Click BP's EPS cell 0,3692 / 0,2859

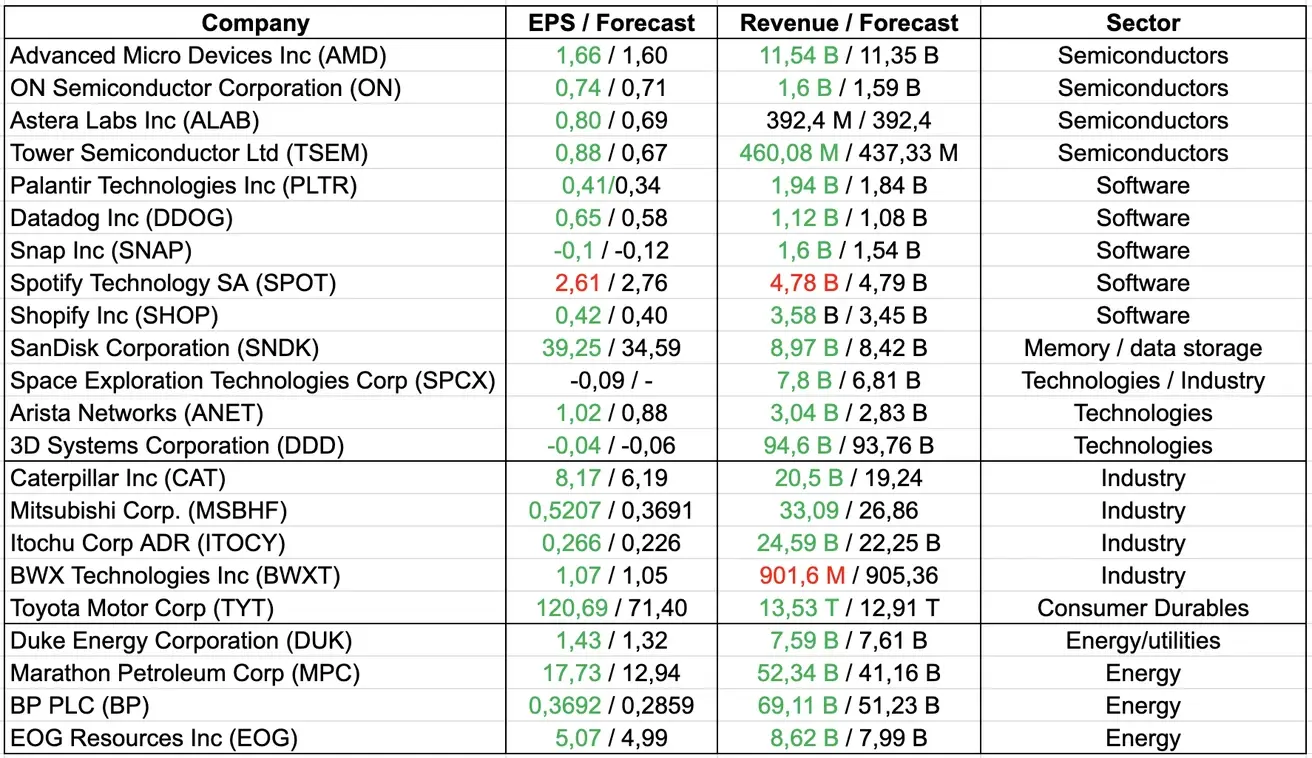pyautogui.click(x=611, y=706)
